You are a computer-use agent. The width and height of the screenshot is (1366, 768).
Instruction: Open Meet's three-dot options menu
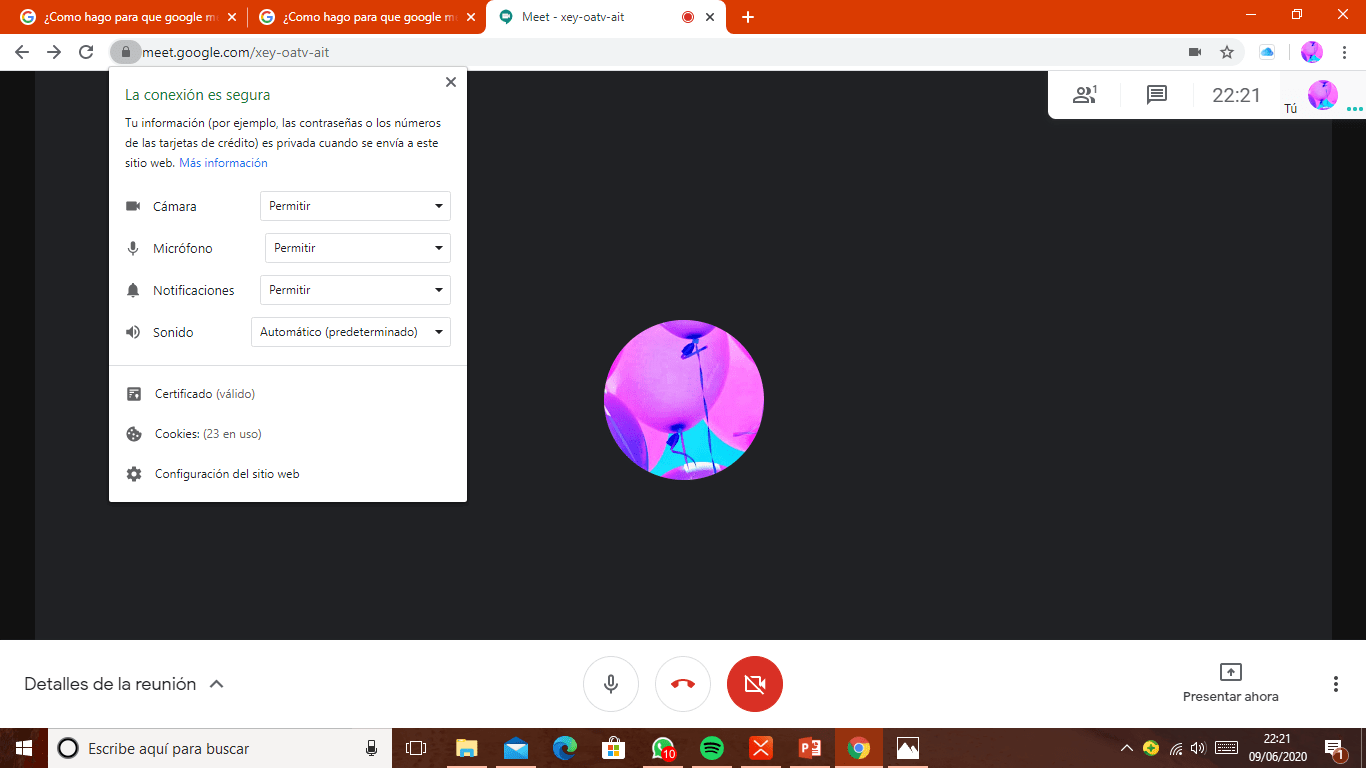1334,684
